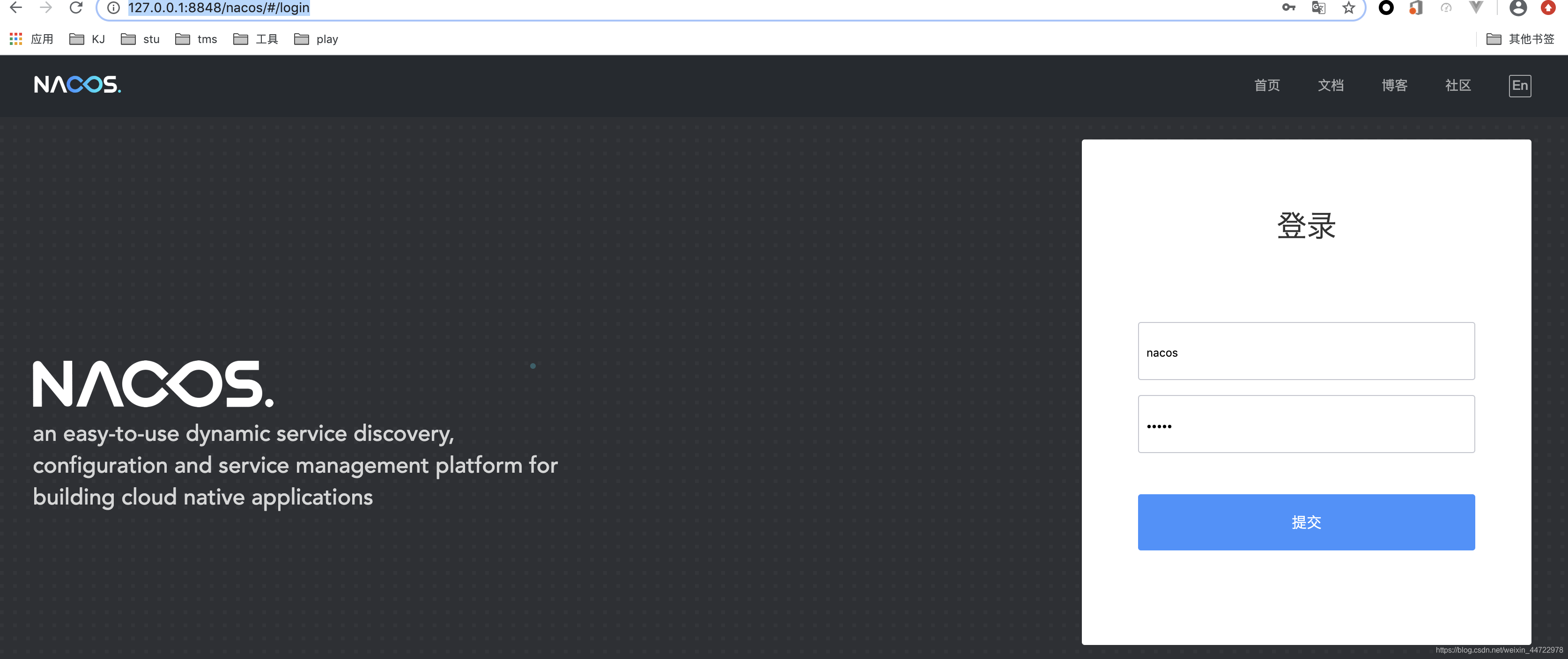The height and width of the screenshot is (659, 1568).
Task: Click the Nacos logo in header
Action: (x=77, y=85)
